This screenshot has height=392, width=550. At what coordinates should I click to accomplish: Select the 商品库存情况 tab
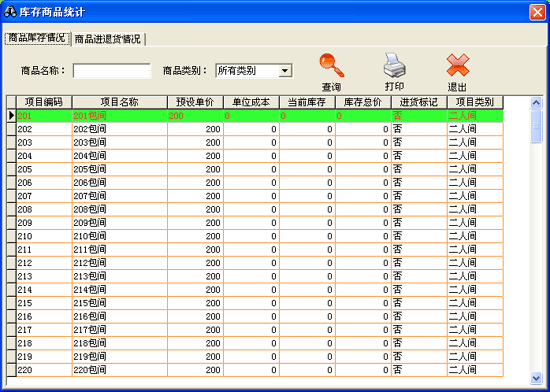tap(37, 38)
